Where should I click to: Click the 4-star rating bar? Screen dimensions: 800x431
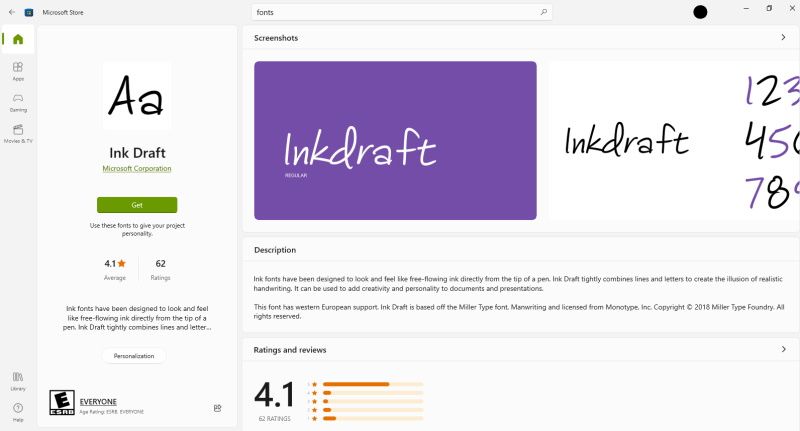373,393
